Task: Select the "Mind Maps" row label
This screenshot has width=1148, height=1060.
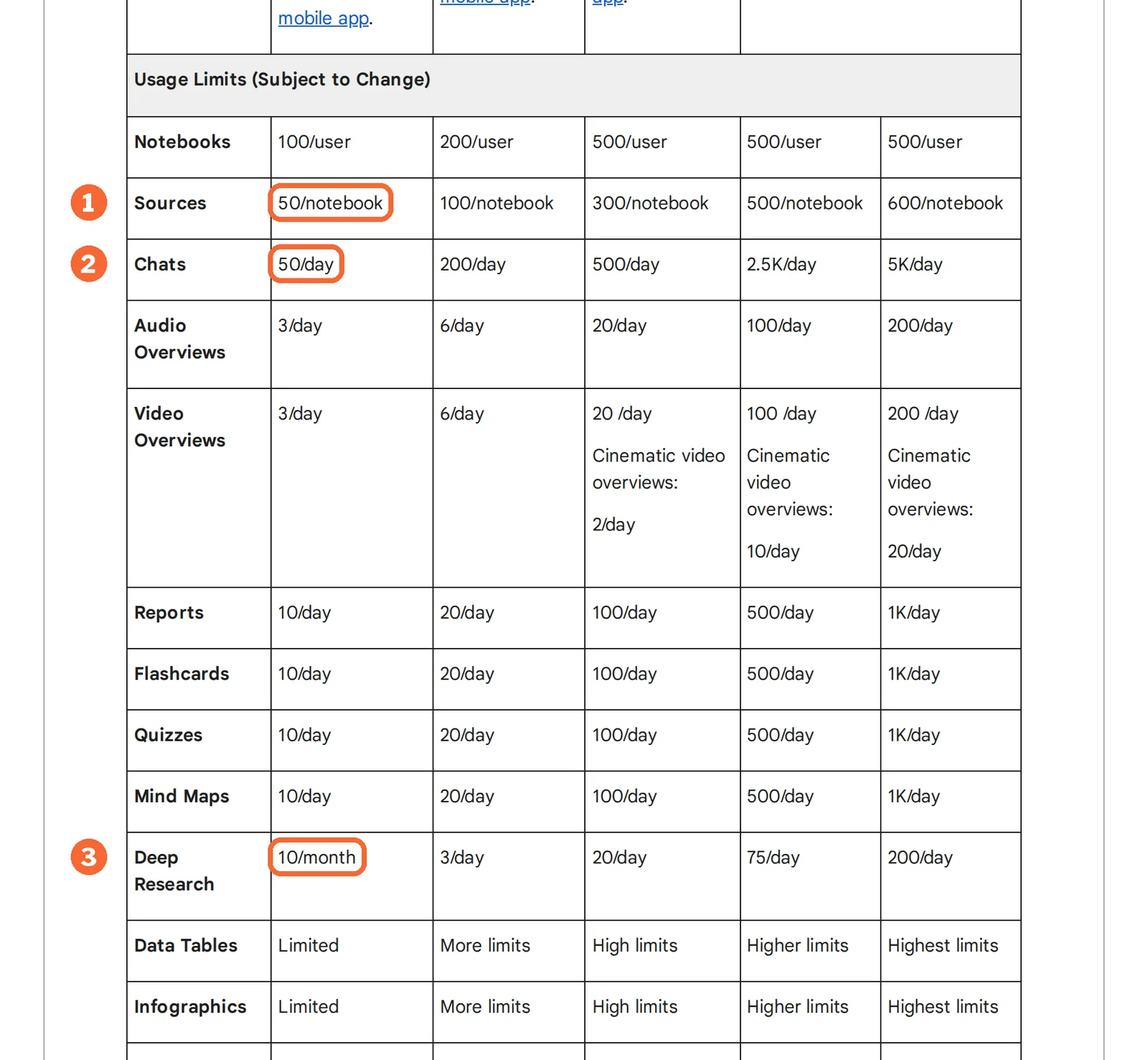Action: (182, 797)
